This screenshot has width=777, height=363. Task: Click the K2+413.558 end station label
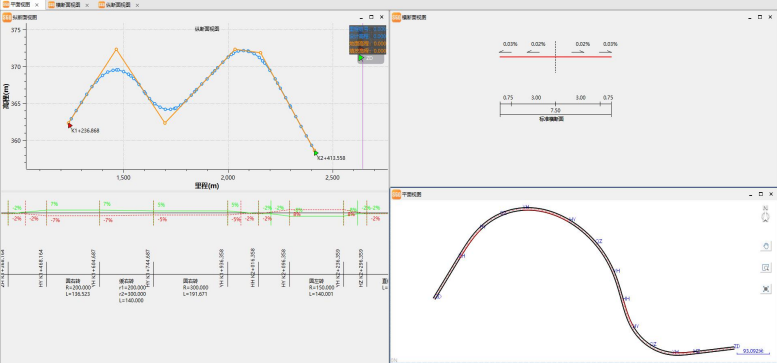[x=331, y=158]
